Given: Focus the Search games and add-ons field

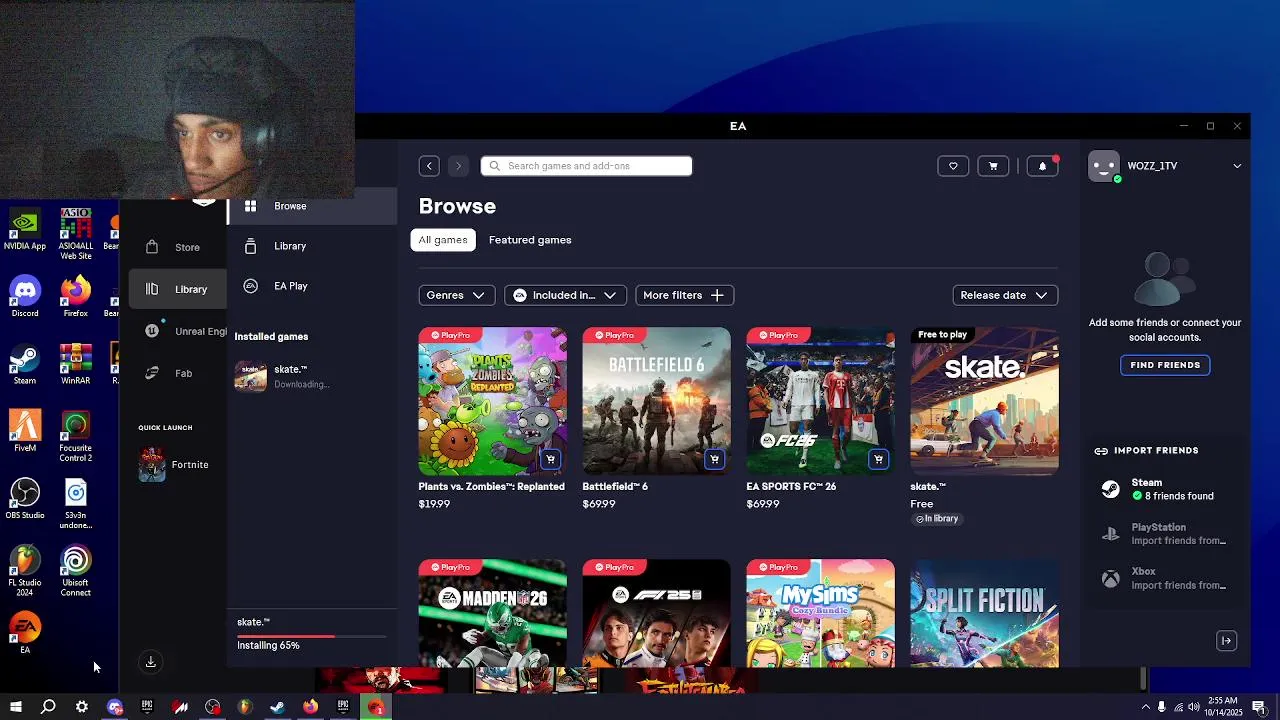Looking at the screenshot, I should pyautogui.click(x=586, y=166).
